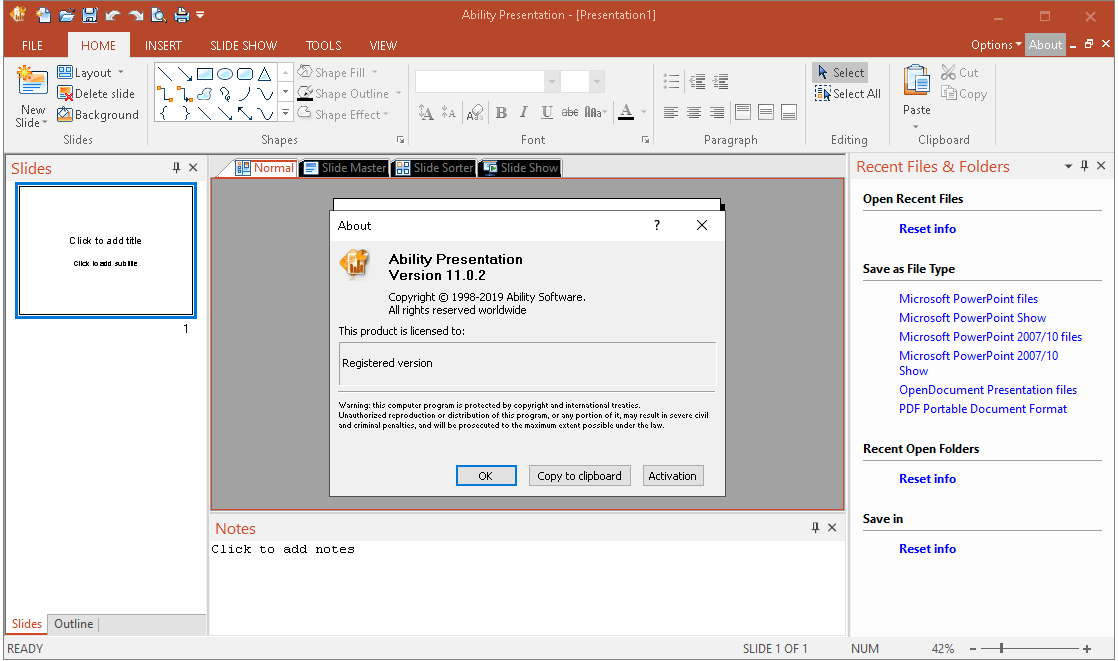
Task: Click the Activation button
Action: click(x=672, y=476)
